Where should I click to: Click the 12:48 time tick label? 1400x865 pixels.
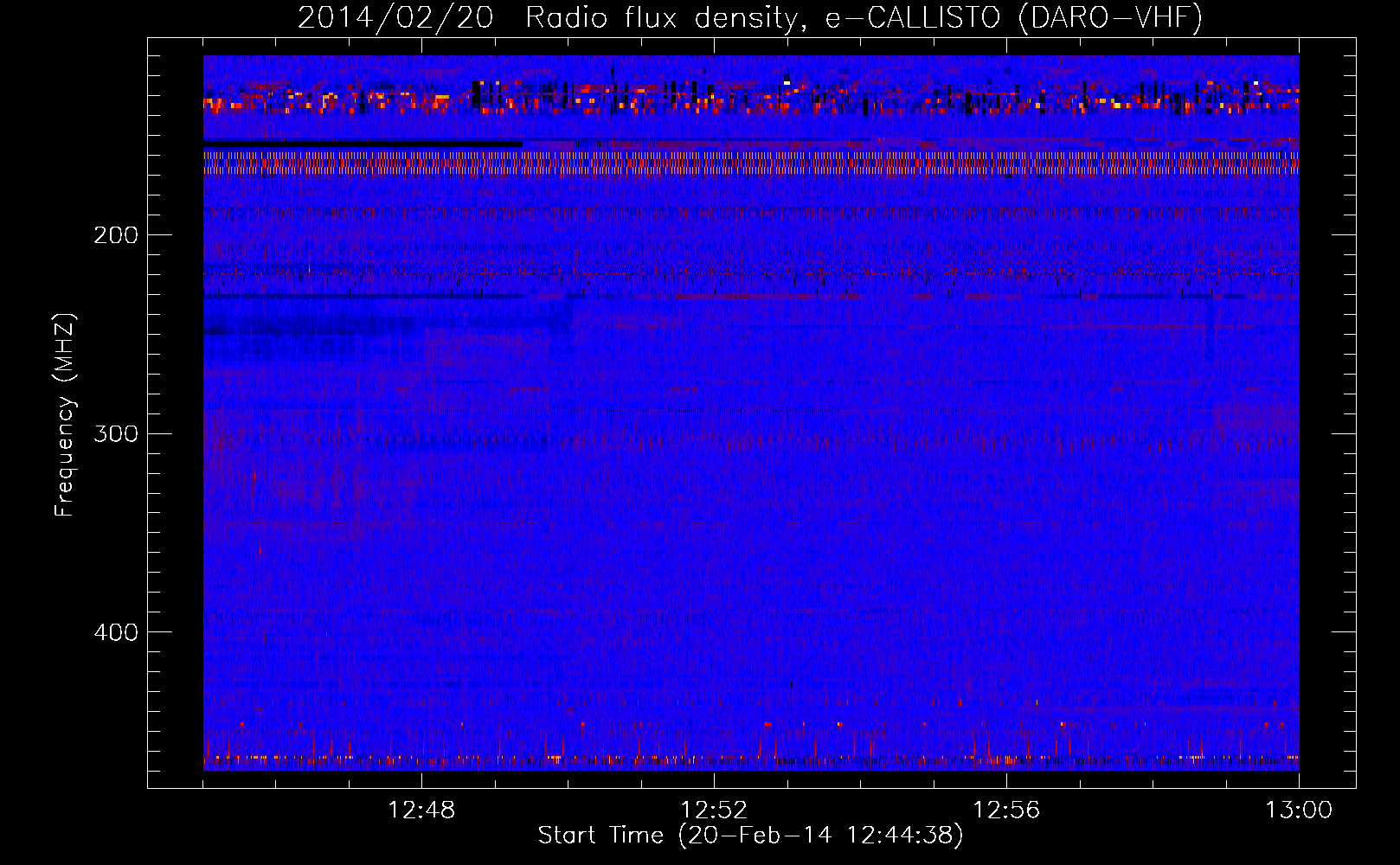pyautogui.click(x=421, y=811)
